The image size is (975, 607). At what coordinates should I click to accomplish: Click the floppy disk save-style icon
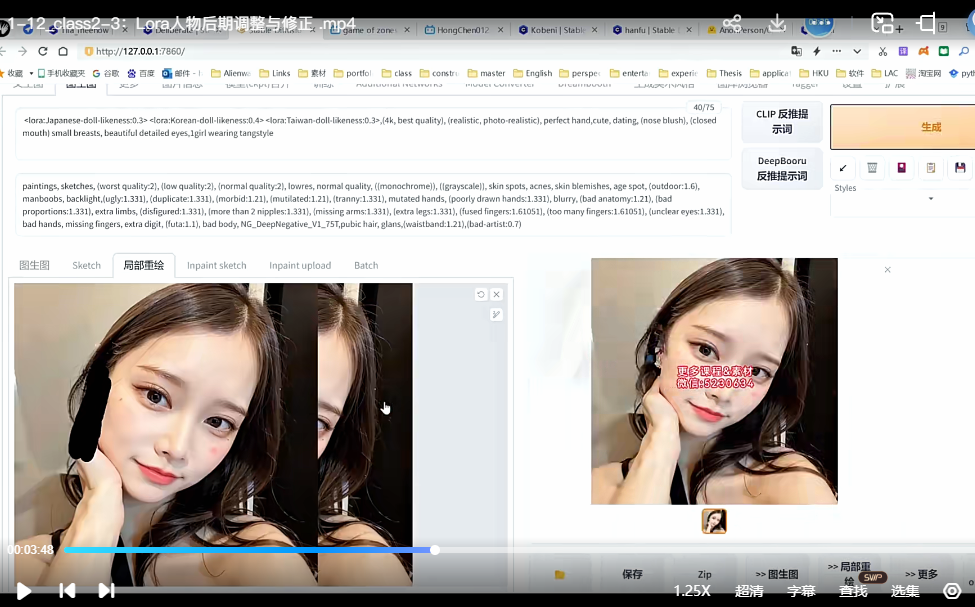[x=960, y=168]
